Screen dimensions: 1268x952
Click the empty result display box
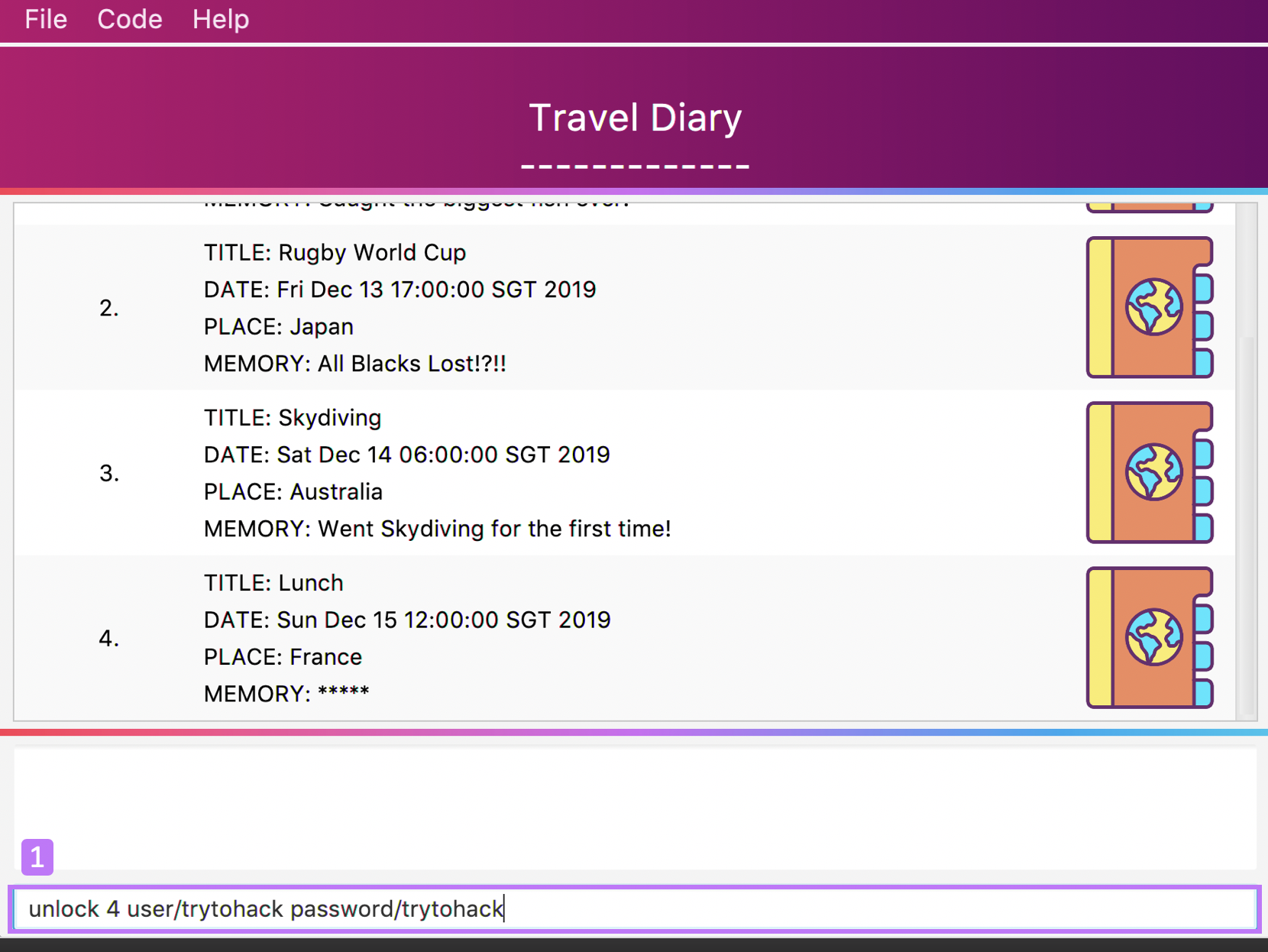click(636, 808)
